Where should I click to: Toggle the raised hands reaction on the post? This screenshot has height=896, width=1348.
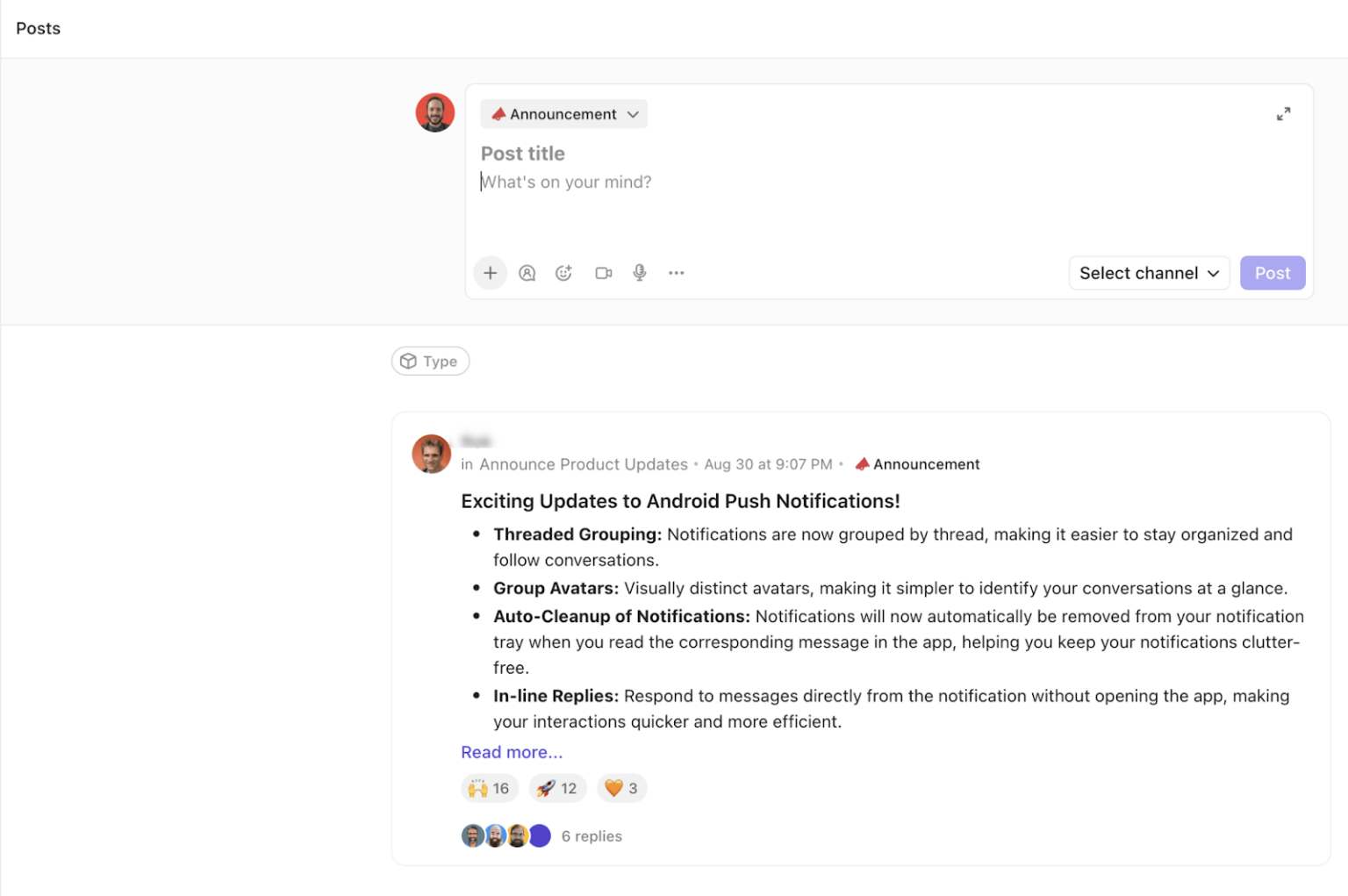tap(489, 788)
